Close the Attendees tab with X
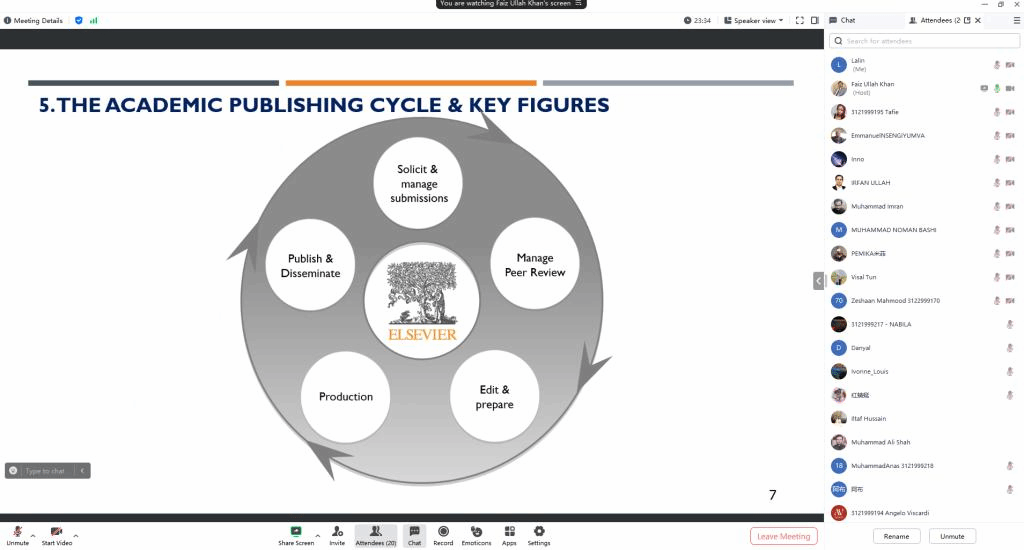This screenshot has width=1024, height=550. [978, 20]
